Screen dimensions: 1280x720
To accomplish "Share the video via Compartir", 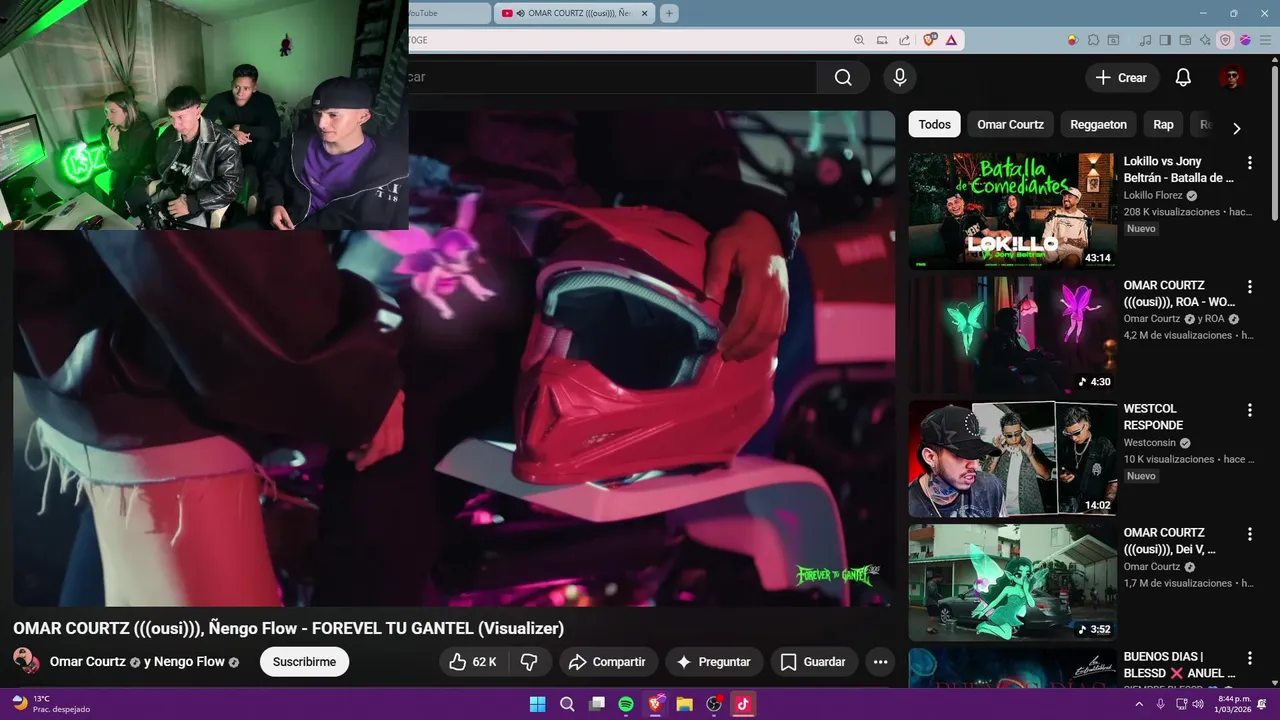I will (608, 662).
